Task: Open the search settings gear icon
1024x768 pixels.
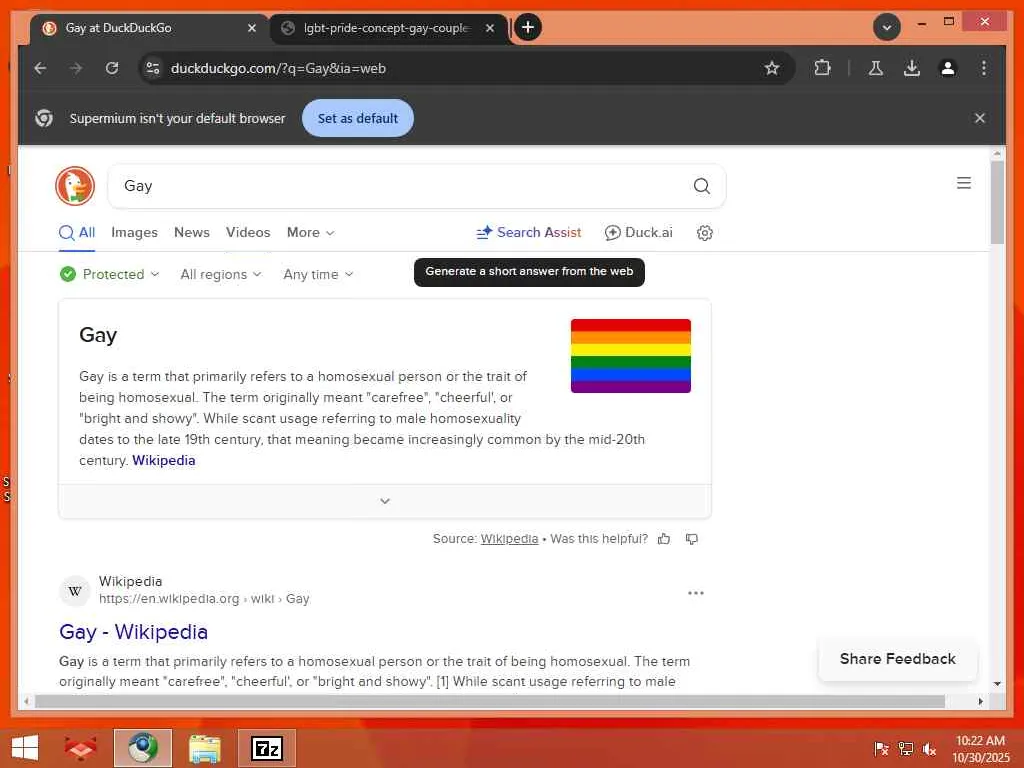Action: [705, 233]
